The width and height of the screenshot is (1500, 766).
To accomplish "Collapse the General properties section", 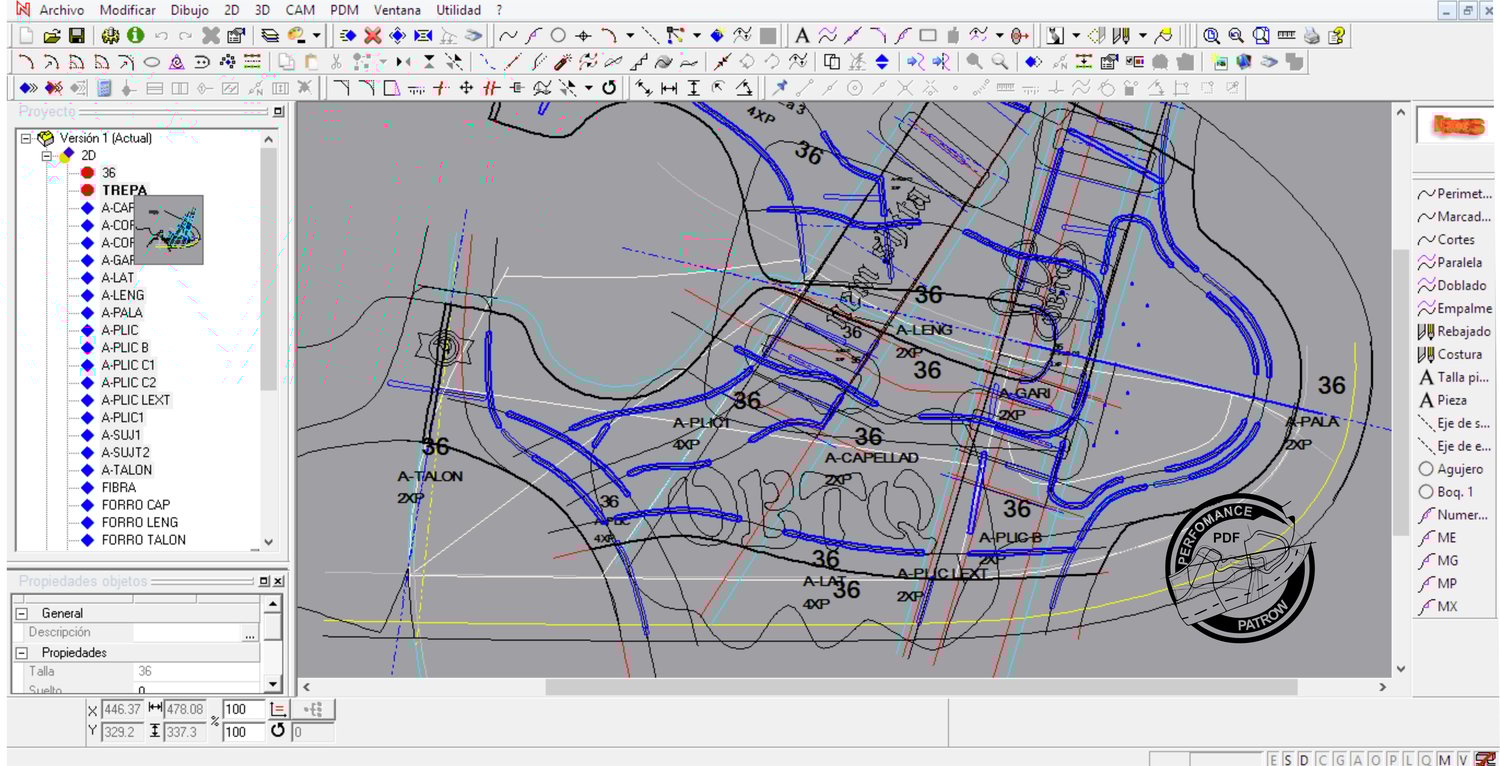I will [21, 613].
